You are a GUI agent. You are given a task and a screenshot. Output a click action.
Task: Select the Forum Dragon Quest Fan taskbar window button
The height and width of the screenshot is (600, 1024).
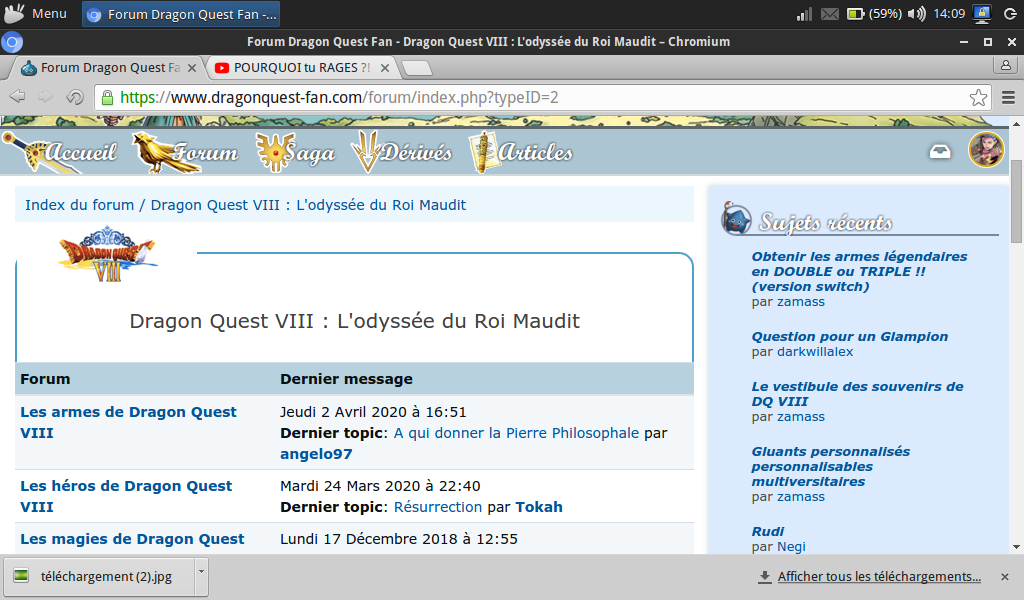click(181, 14)
